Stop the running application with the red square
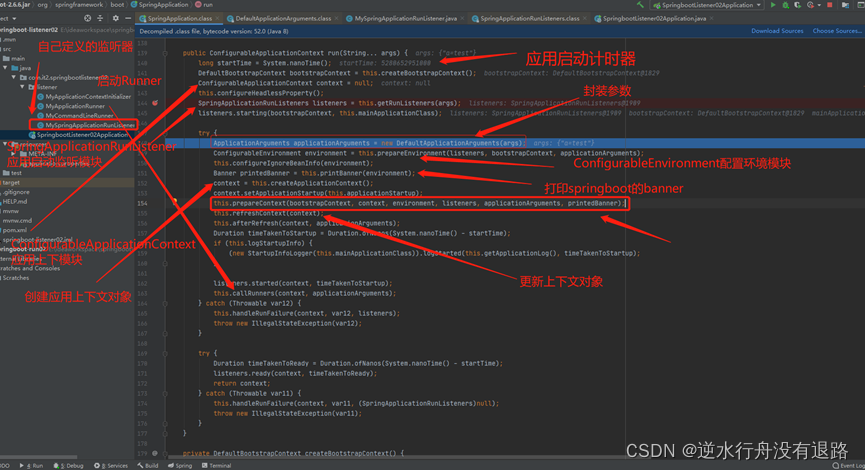This screenshot has width=865, height=470. point(830,5)
